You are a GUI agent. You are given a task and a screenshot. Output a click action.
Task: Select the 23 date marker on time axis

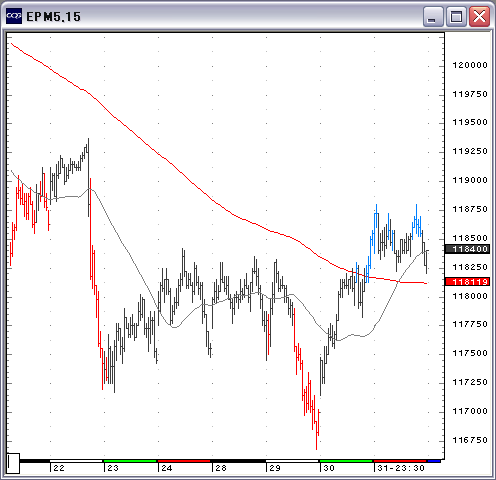coord(113,468)
